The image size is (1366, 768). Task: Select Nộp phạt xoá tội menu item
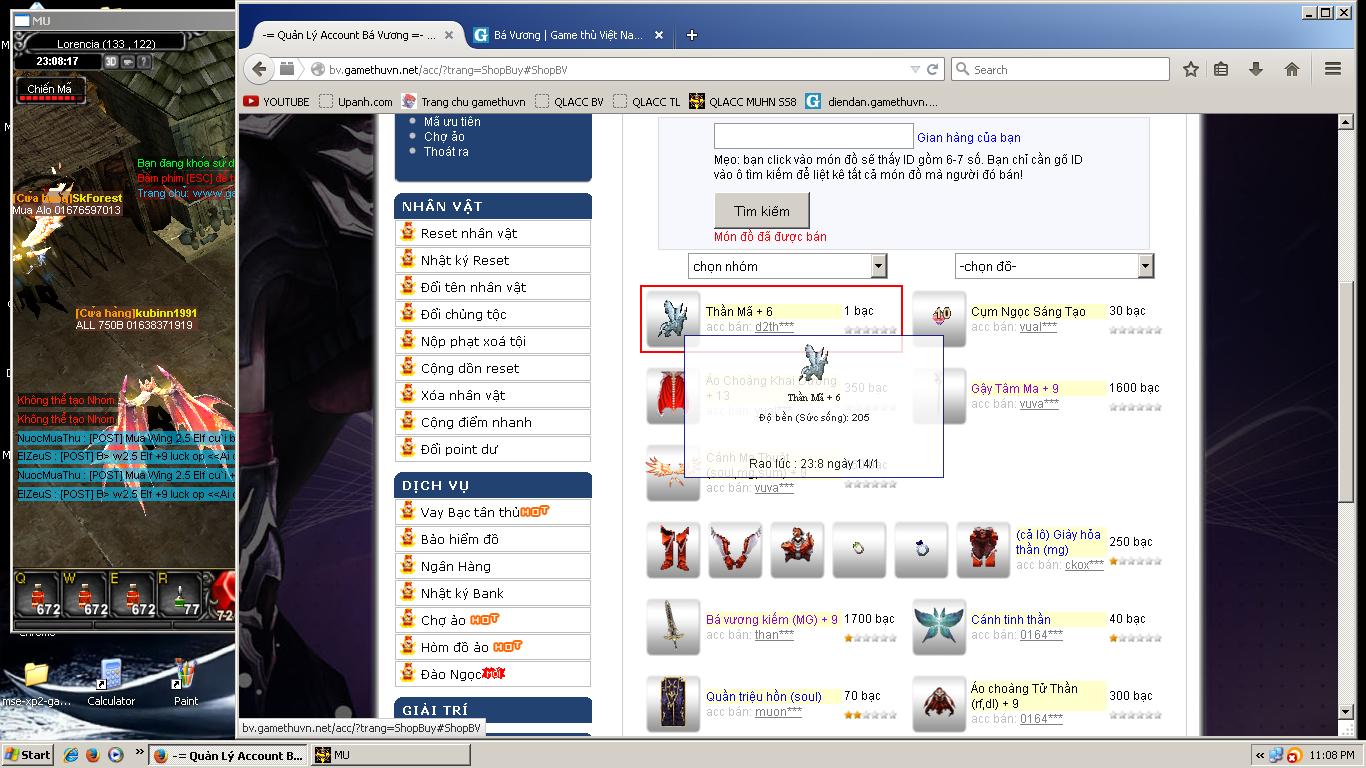tap(493, 341)
